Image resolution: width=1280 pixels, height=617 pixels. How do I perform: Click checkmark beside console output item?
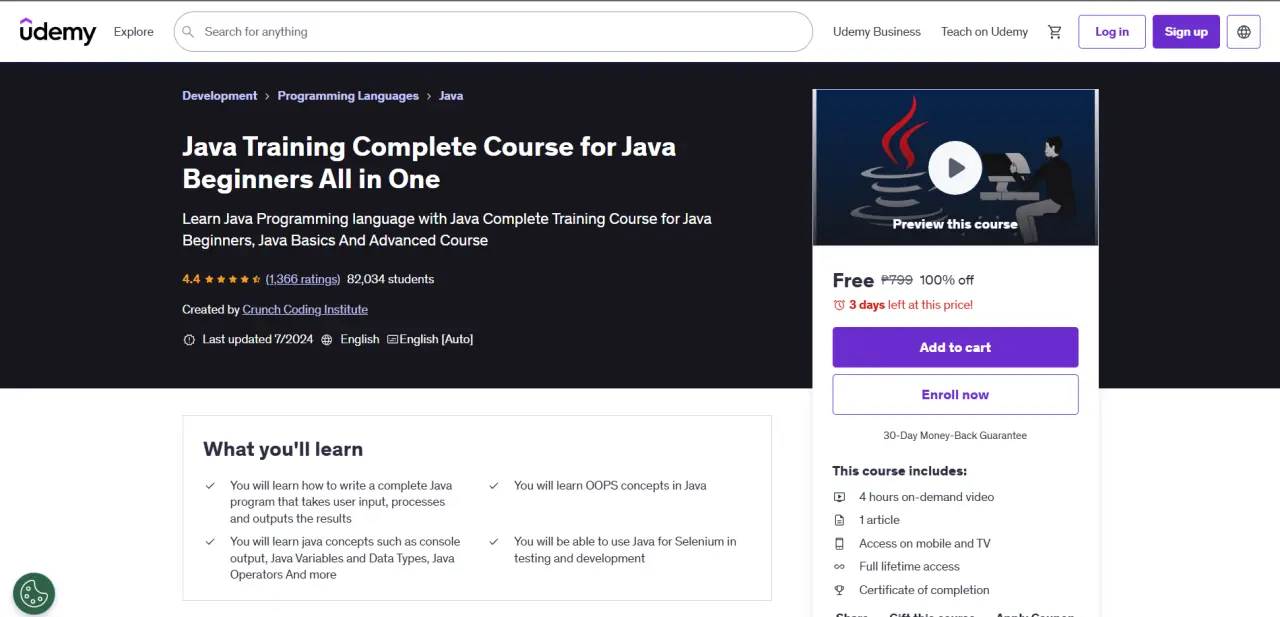pyautogui.click(x=210, y=542)
